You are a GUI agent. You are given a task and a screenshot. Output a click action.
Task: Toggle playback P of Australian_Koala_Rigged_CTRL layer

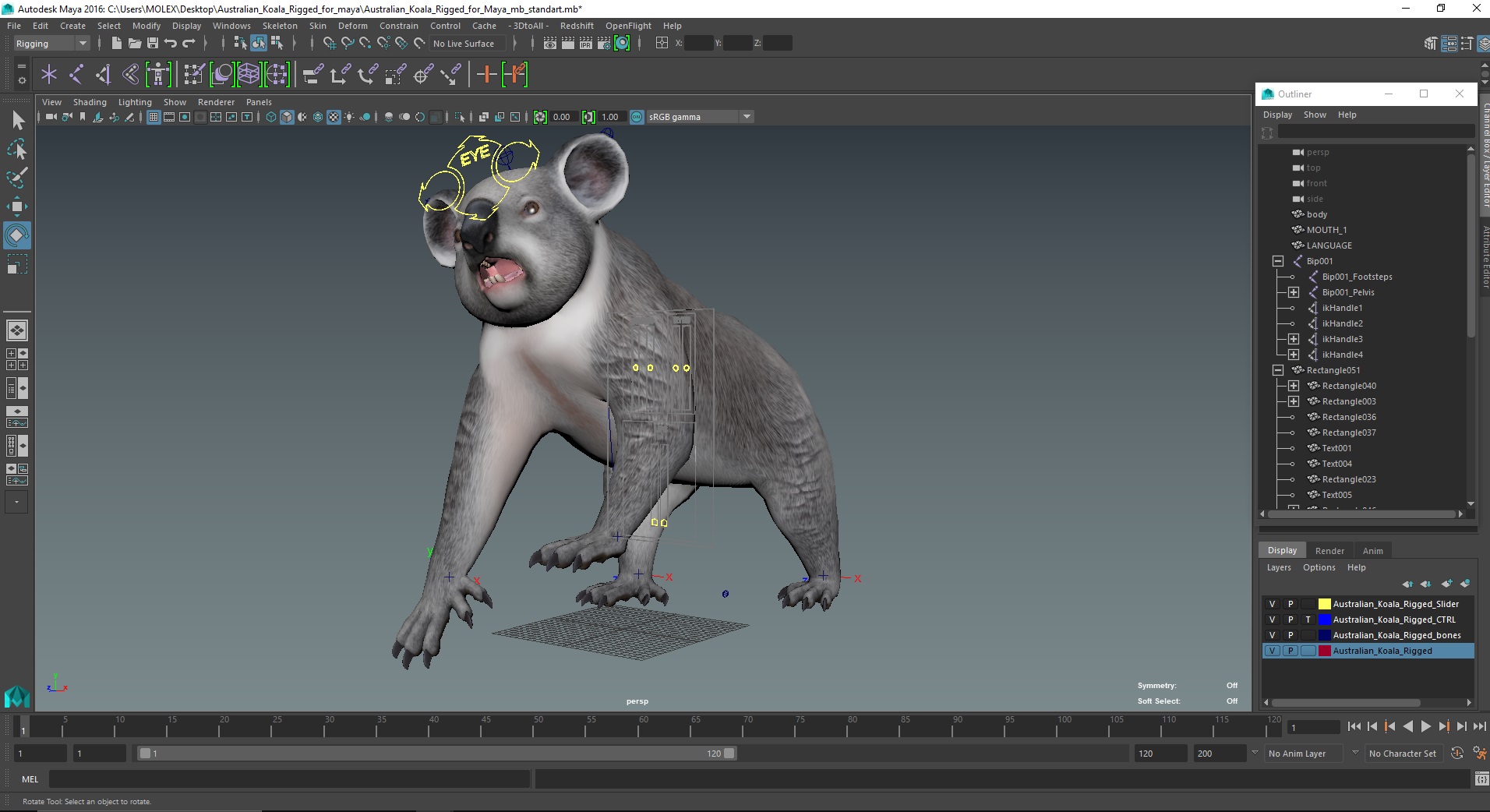point(1291,620)
